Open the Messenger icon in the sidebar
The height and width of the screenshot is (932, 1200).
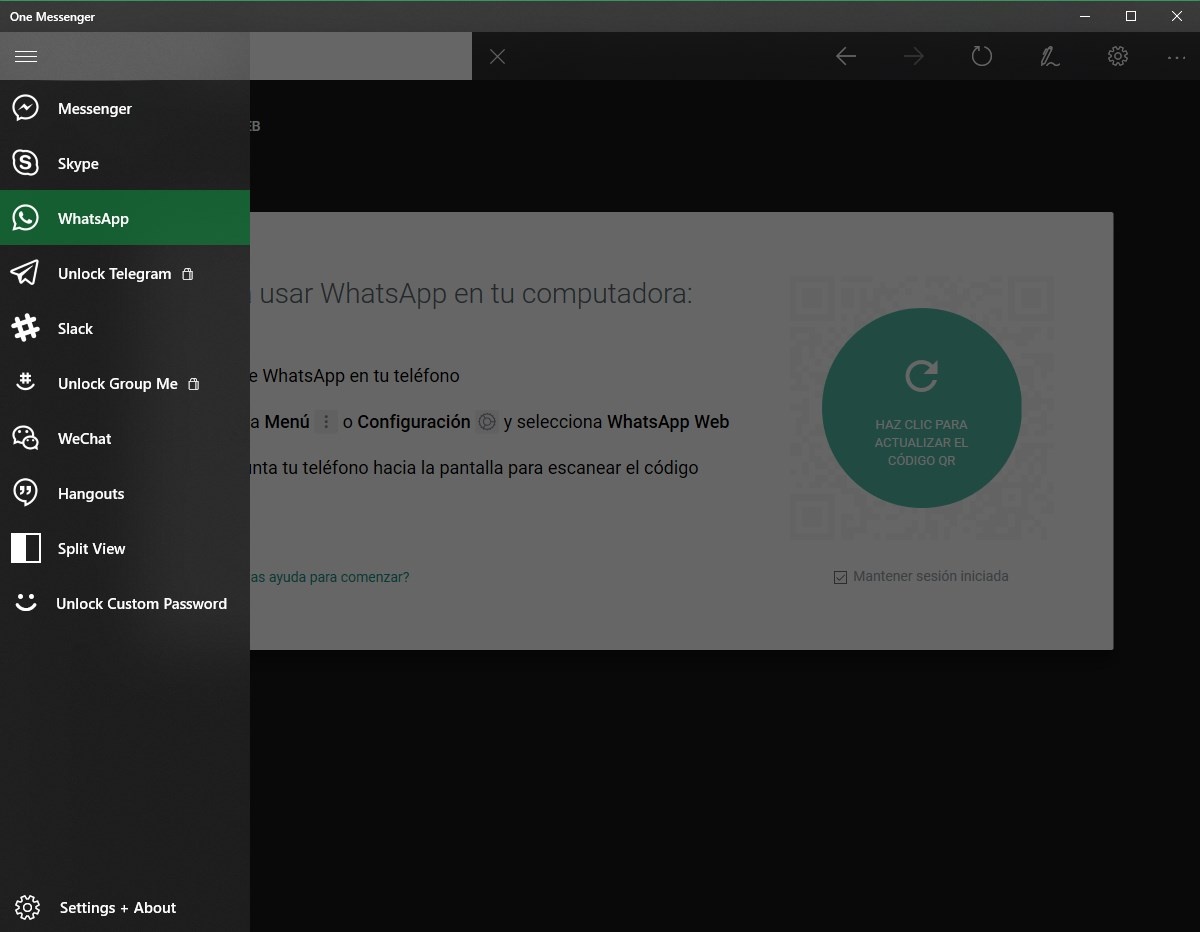coord(25,108)
